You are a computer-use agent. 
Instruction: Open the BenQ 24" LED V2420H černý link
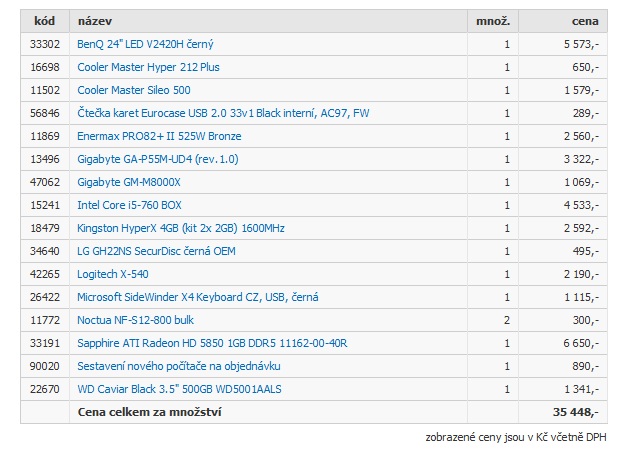[145, 44]
